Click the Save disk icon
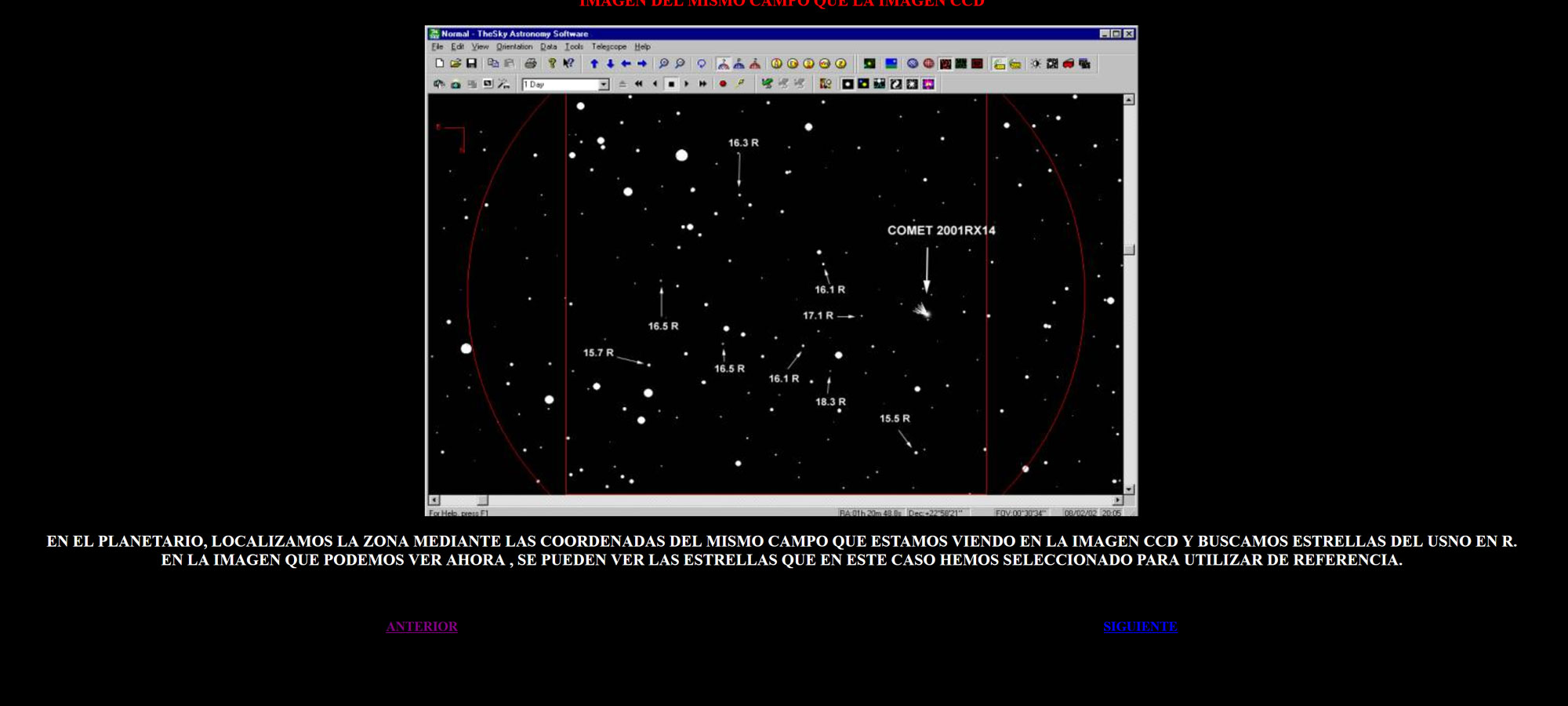The image size is (1568, 706). (x=471, y=64)
